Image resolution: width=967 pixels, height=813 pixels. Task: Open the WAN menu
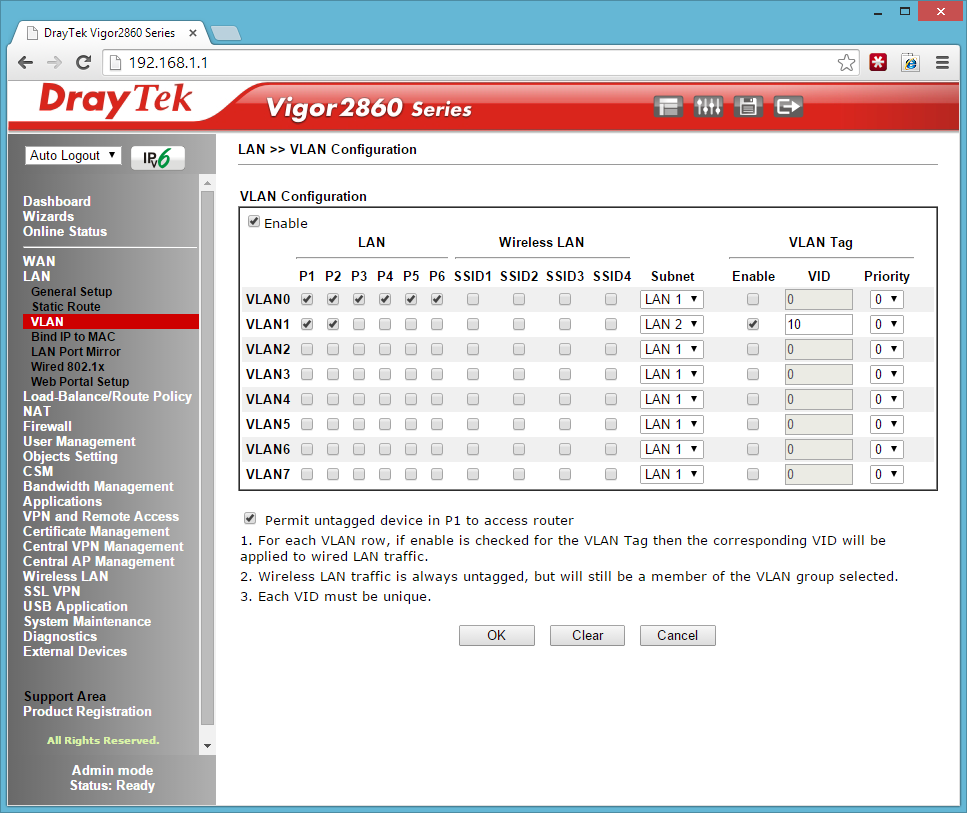[x=39, y=262]
